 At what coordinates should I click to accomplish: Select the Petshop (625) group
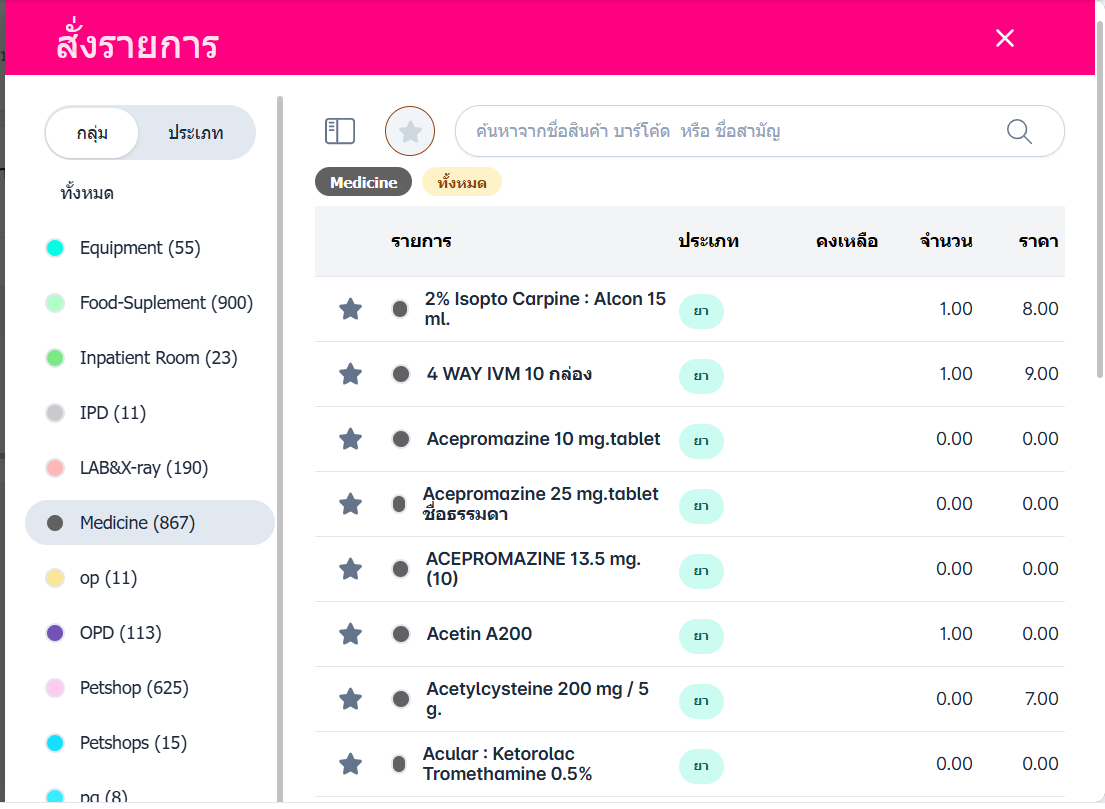point(149,688)
